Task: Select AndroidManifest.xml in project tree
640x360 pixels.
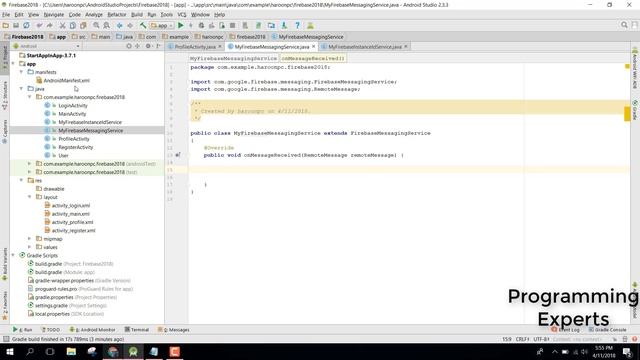Action: coord(67,80)
